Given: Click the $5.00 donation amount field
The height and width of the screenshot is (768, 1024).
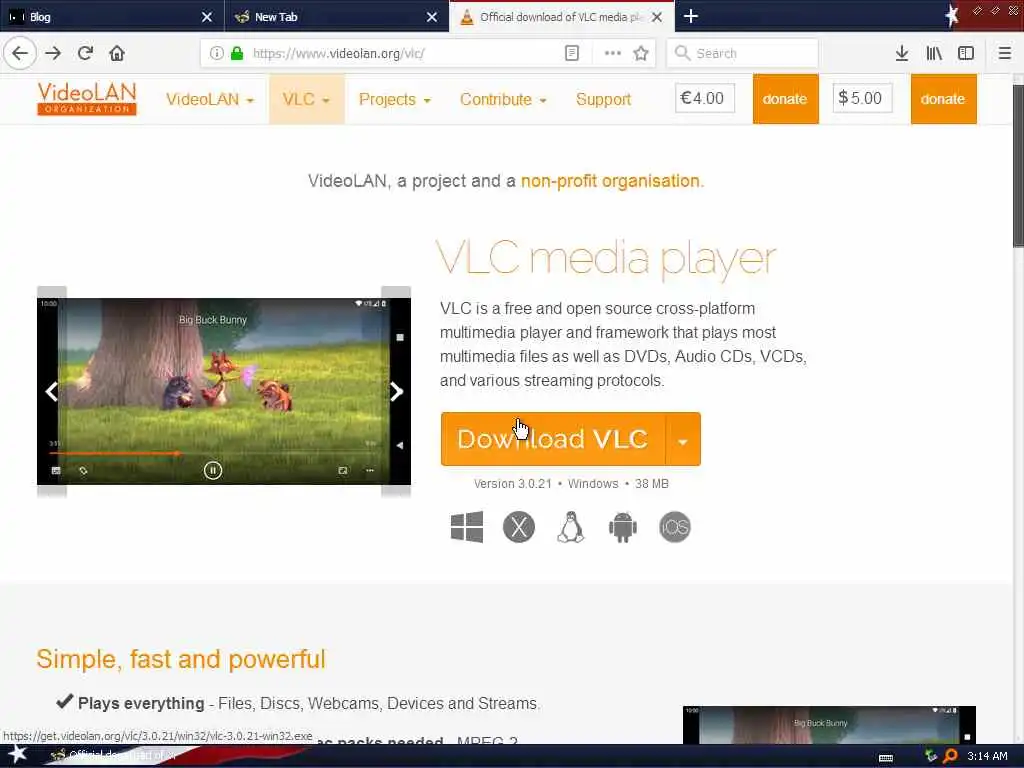Looking at the screenshot, I should 862,98.
